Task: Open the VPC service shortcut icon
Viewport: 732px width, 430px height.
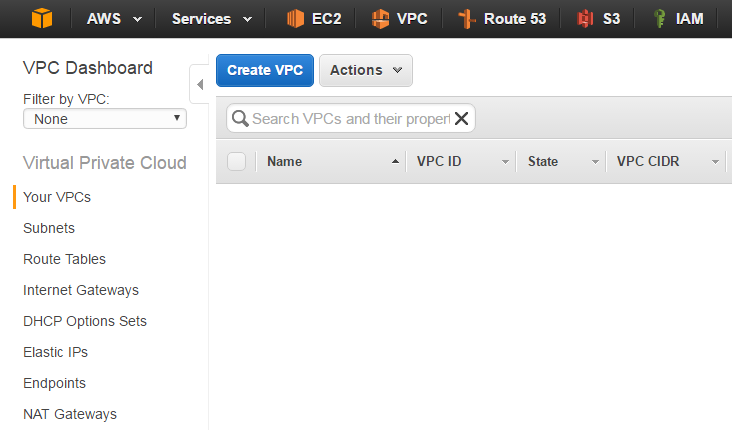Action: (x=380, y=18)
